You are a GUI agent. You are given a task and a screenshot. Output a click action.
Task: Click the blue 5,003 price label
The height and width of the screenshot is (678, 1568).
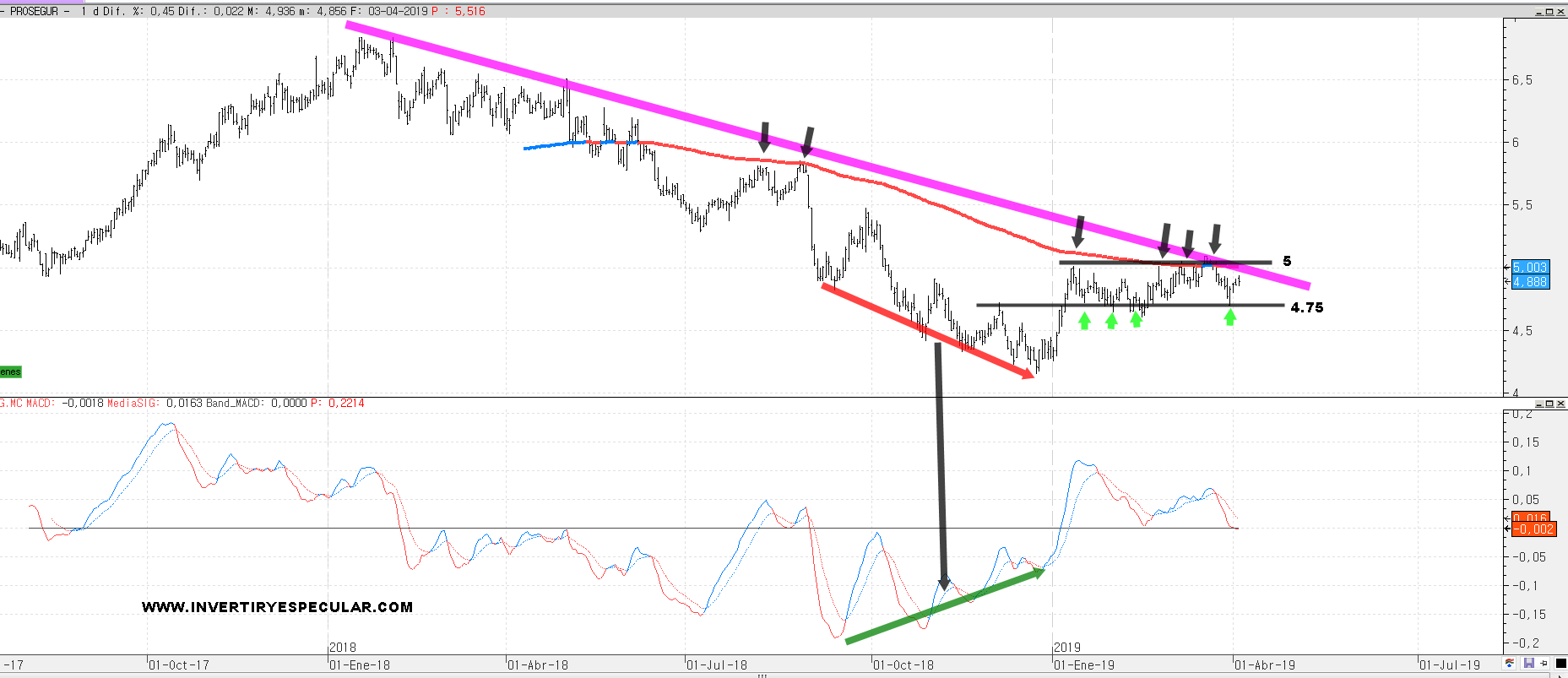[x=1530, y=268]
